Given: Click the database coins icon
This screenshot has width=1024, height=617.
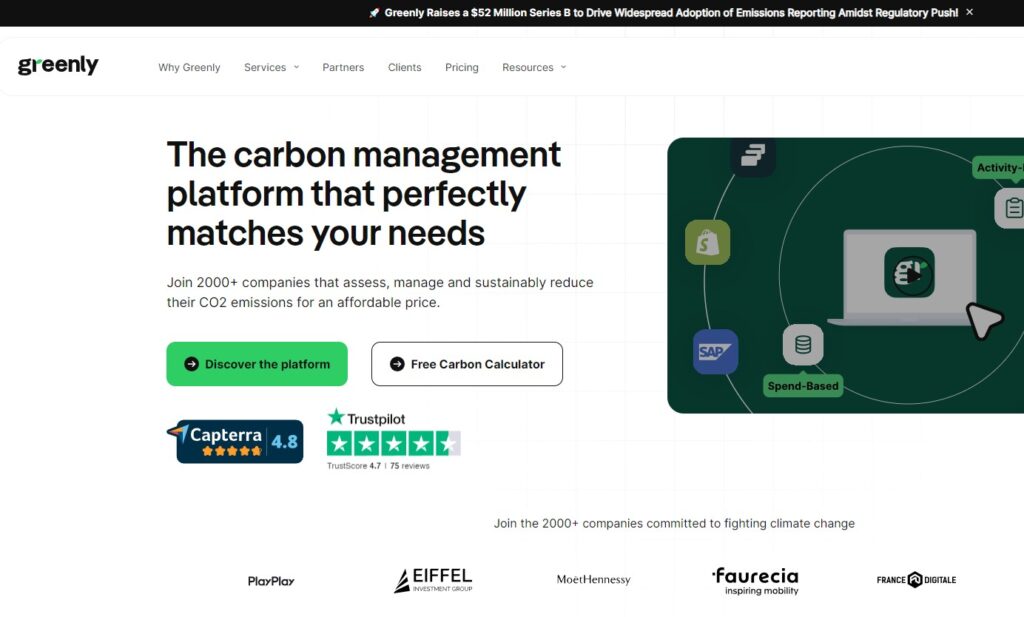Looking at the screenshot, I should tap(803, 344).
